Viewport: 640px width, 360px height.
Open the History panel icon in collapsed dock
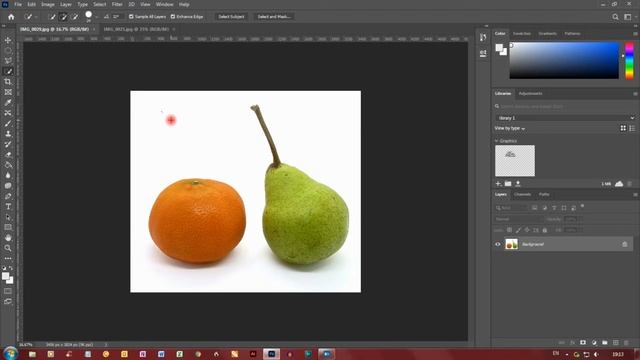coord(483,38)
